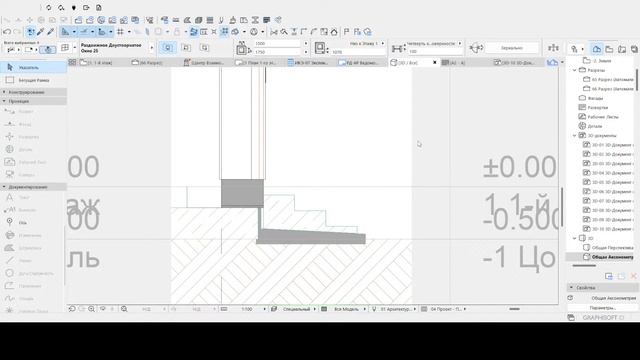Select 'Рабочие Листы' in the Navigator tree
The image size is (640, 360).
click(603, 117)
